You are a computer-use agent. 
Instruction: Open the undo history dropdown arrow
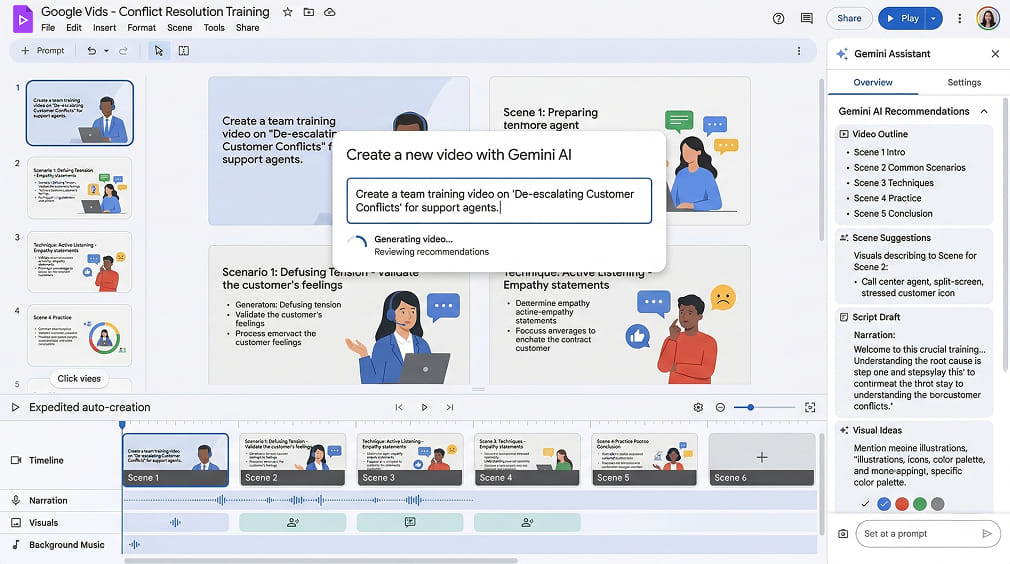[x=107, y=51]
